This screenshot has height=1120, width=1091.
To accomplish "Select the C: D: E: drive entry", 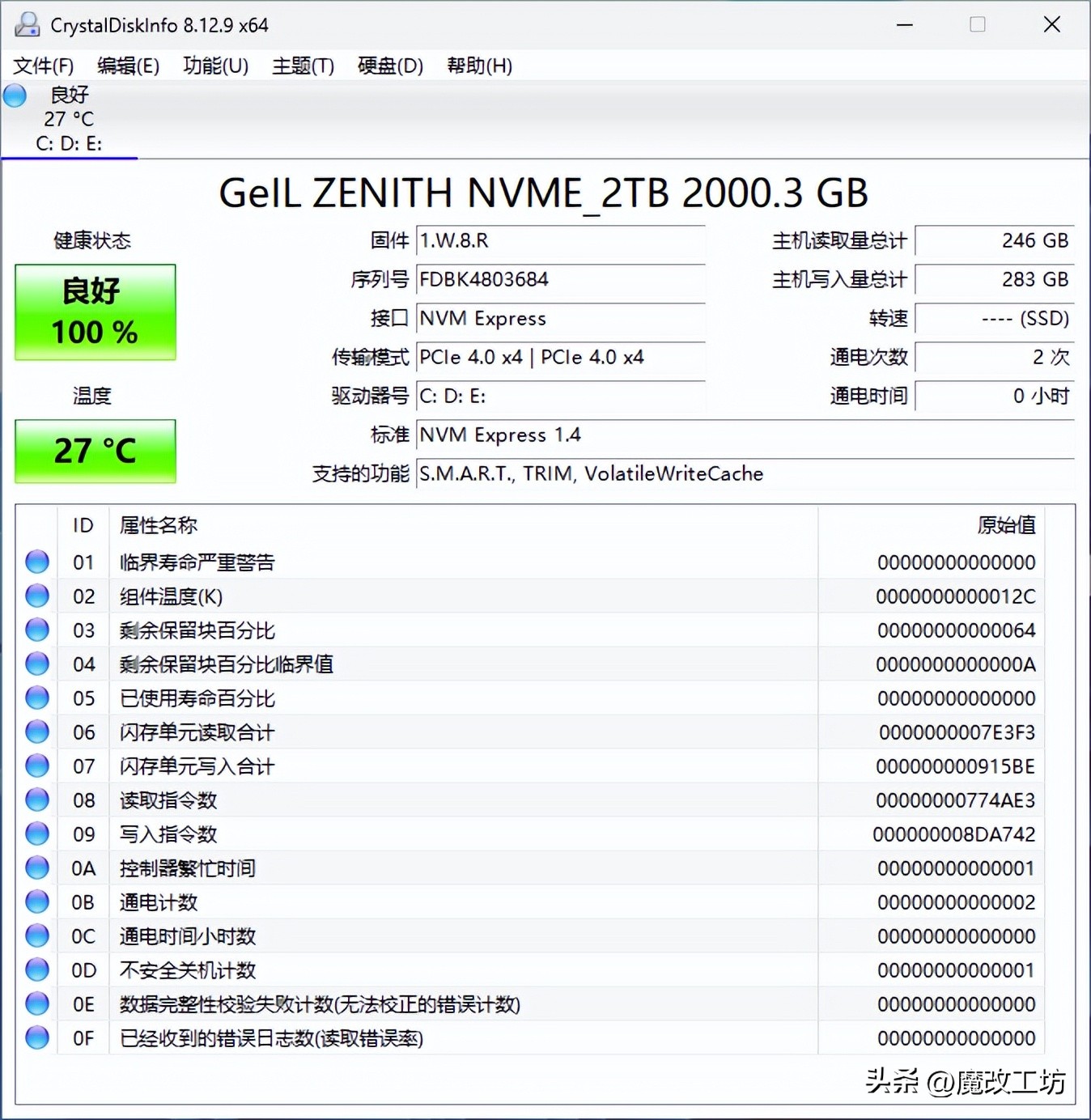I will pyautogui.click(x=69, y=143).
